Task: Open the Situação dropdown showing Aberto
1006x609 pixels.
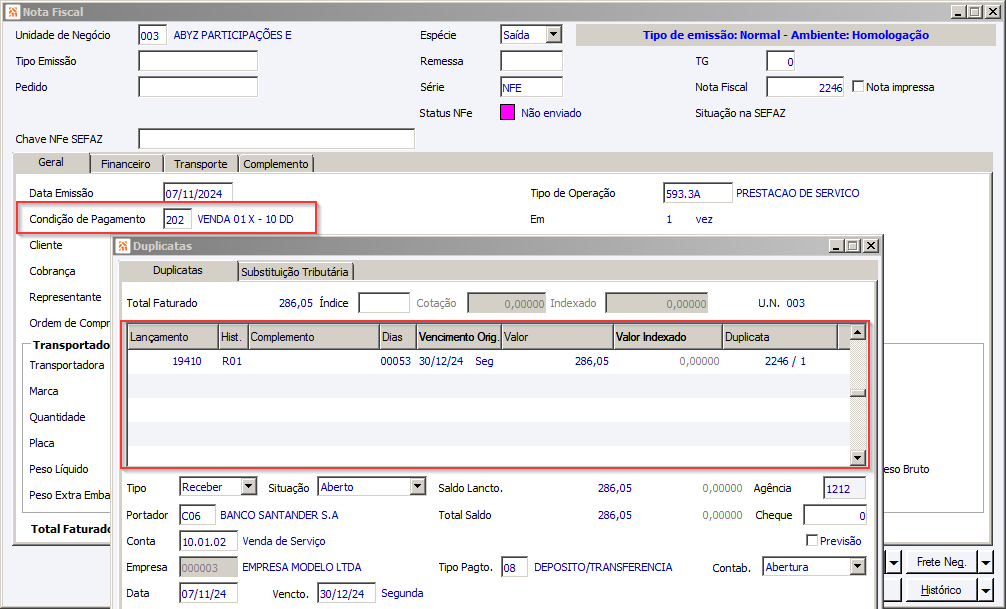Action: tap(418, 487)
